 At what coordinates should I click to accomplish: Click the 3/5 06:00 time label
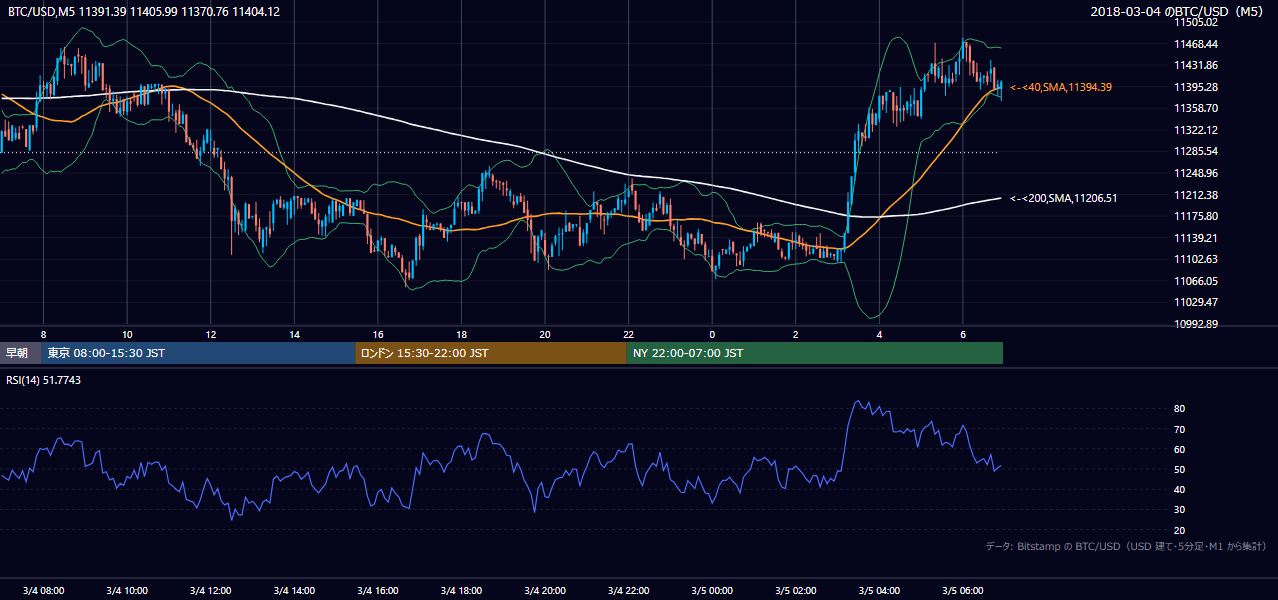[x=962, y=591]
